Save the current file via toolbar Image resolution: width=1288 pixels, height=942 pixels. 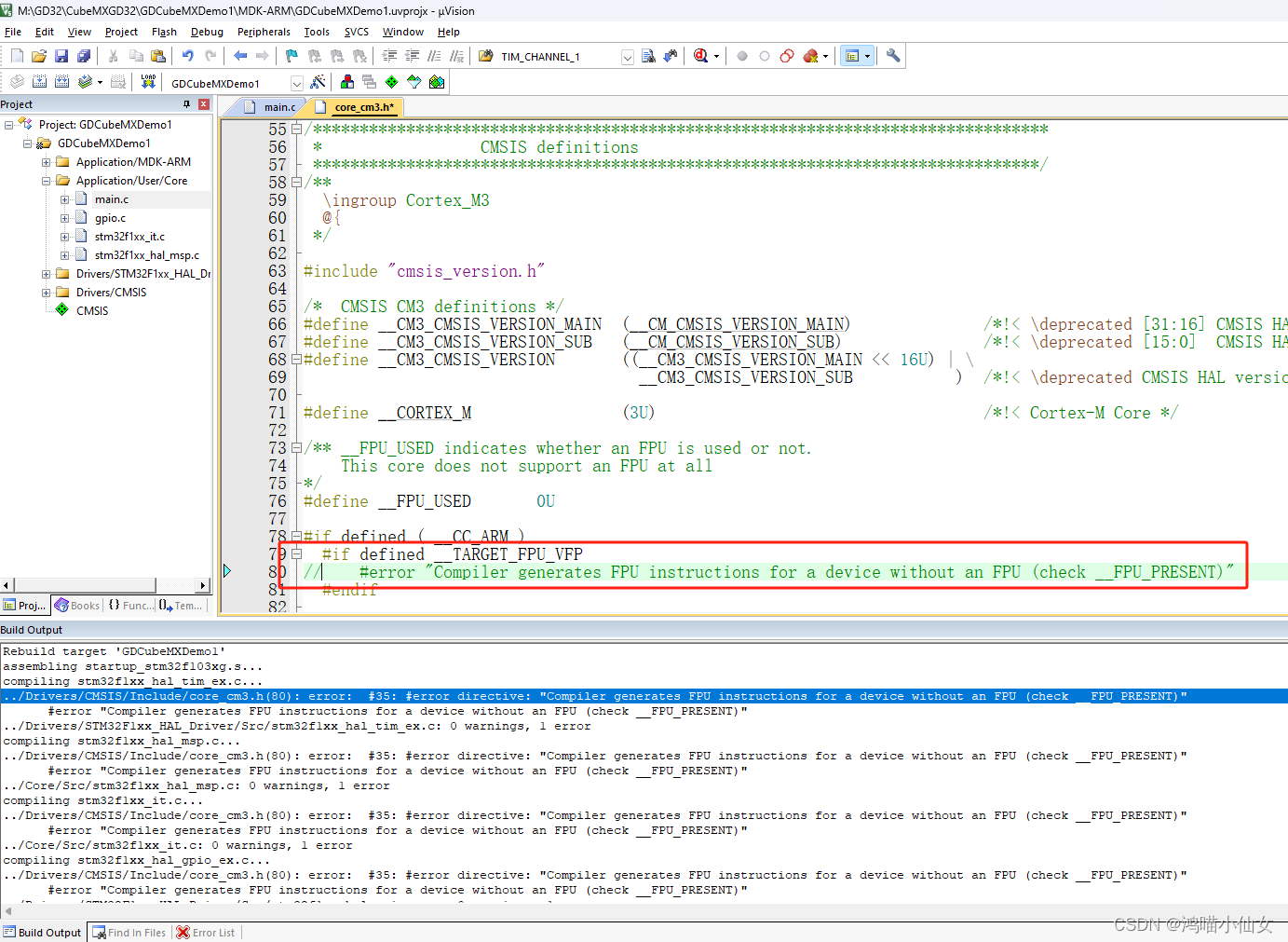(61, 56)
